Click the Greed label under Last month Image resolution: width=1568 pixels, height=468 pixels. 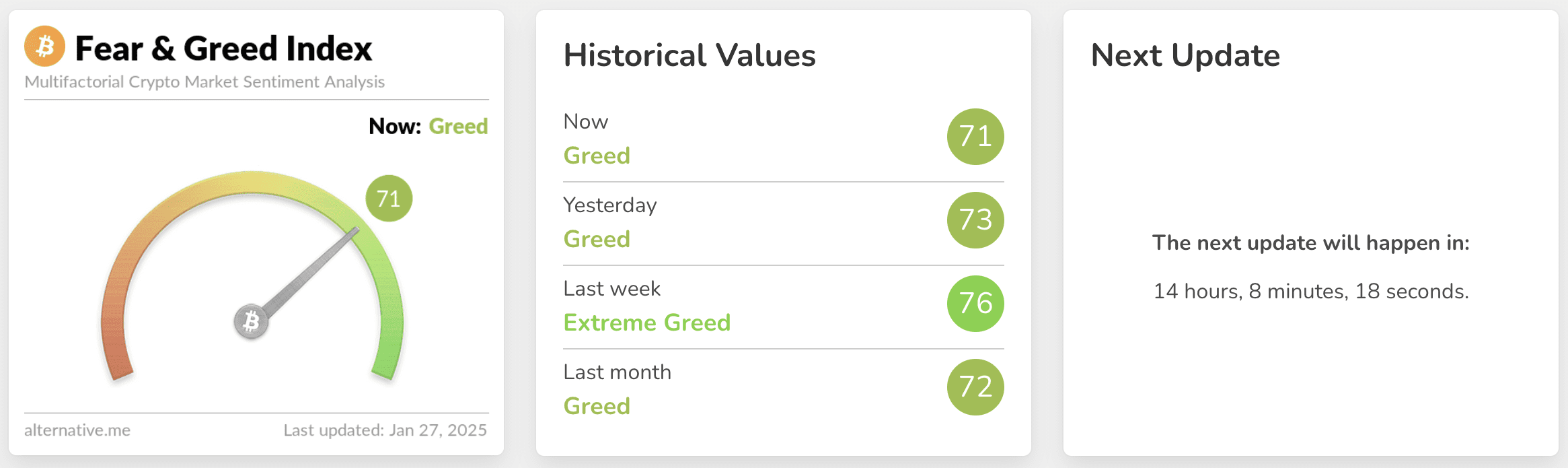coord(597,406)
